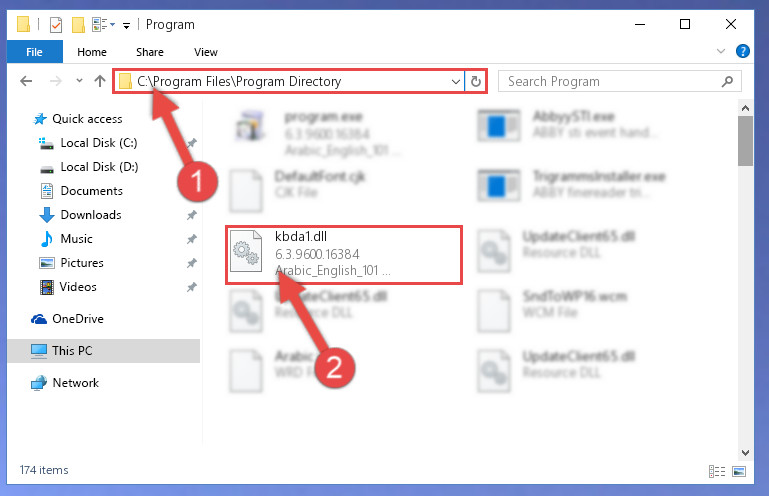Expand the ribbon with the chevron
This screenshot has width=769, height=496.
click(720, 51)
